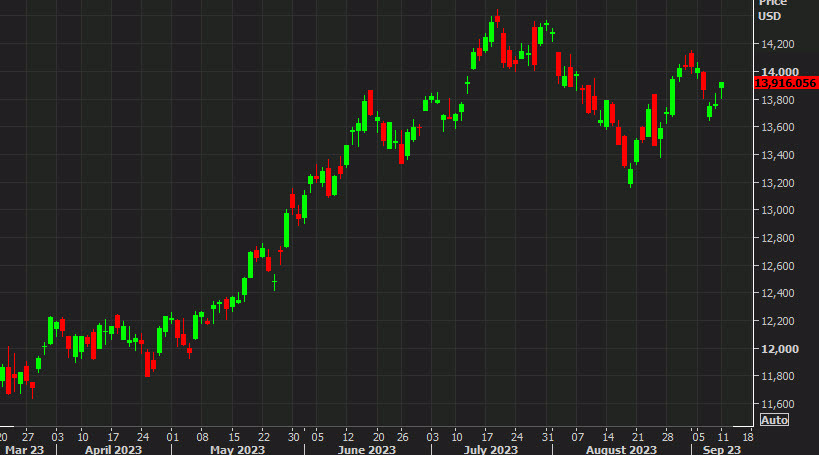The width and height of the screenshot is (819, 455).
Task: Click the USD currency label
Action: pyautogui.click(x=769, y=16)
